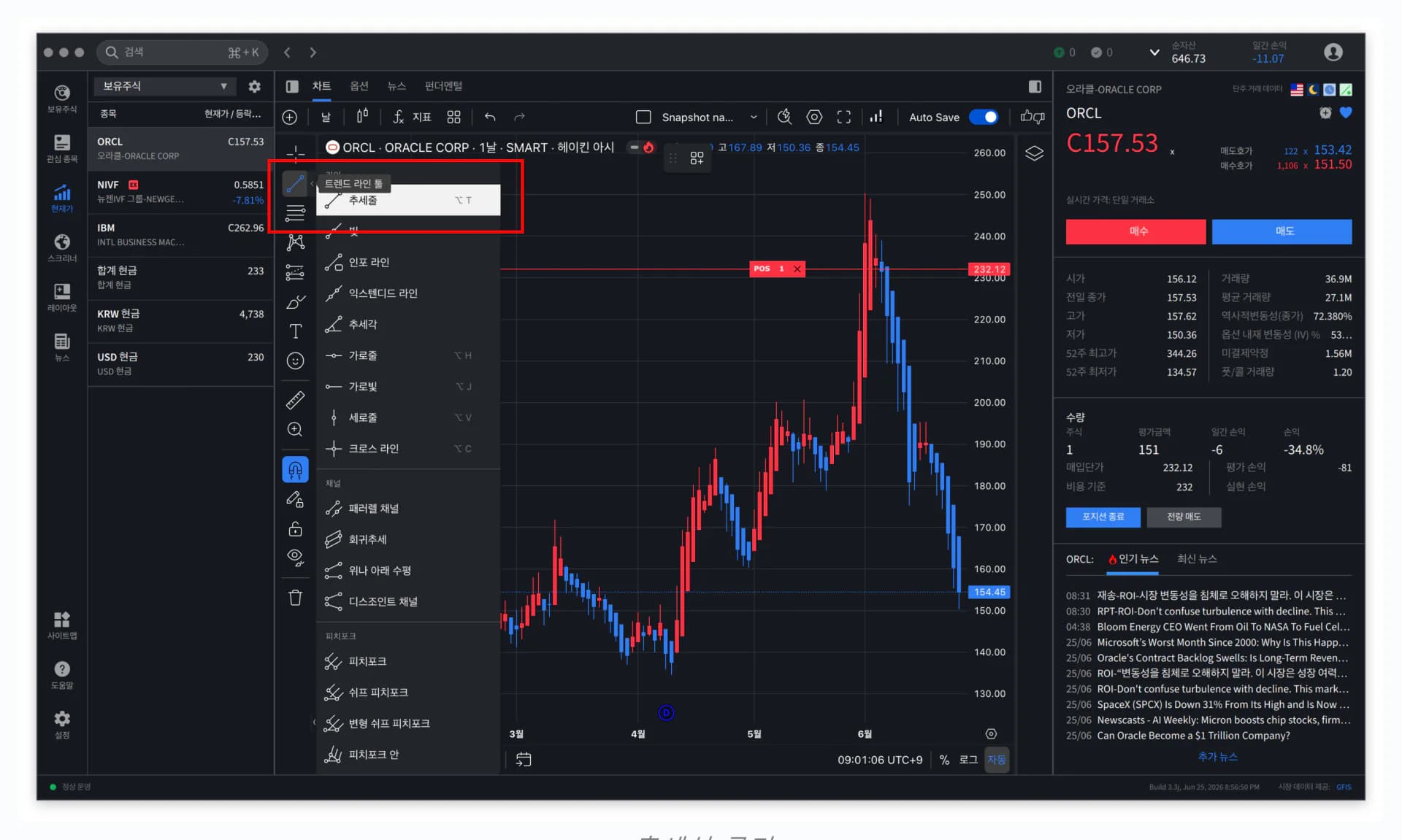Lock all drawings with padlock icon
This screenshot has width=1402, height=840.
coord(295,528)
